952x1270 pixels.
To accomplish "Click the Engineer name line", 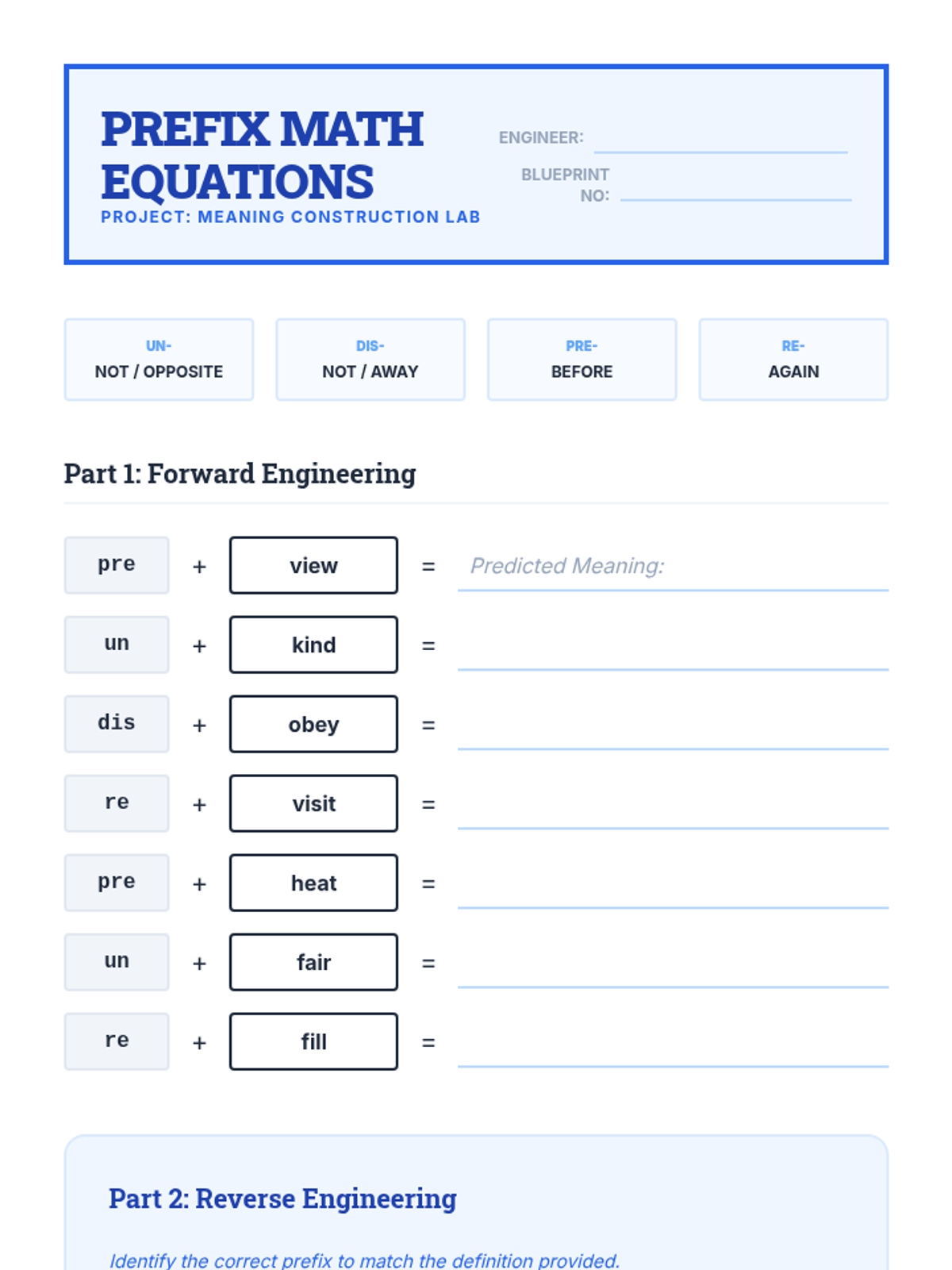I will [x=720, y=138].
